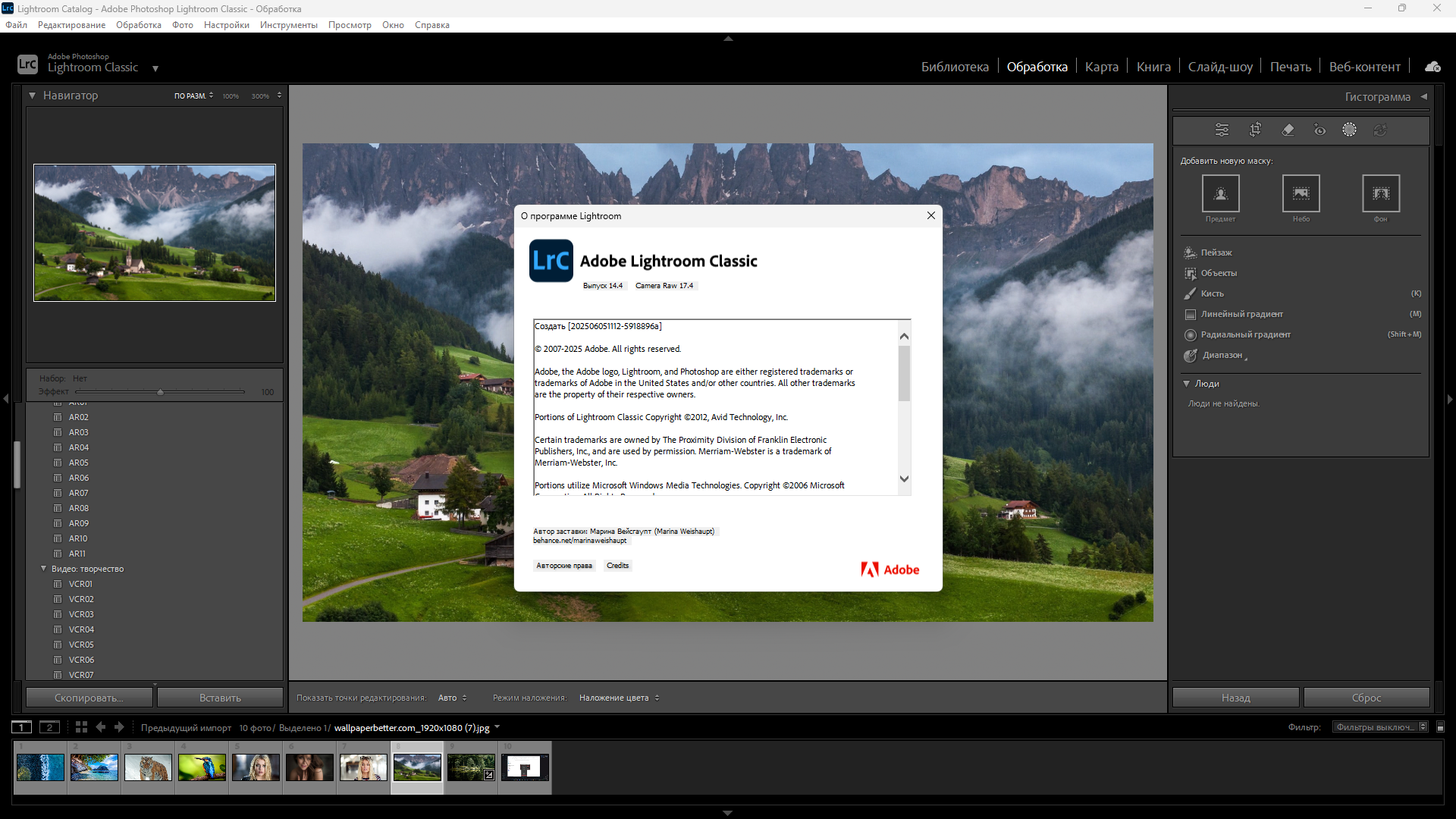This screenshot has height=819, width=1456.
Task: Add a Небо (Sky) mask
Action: 1301,193
